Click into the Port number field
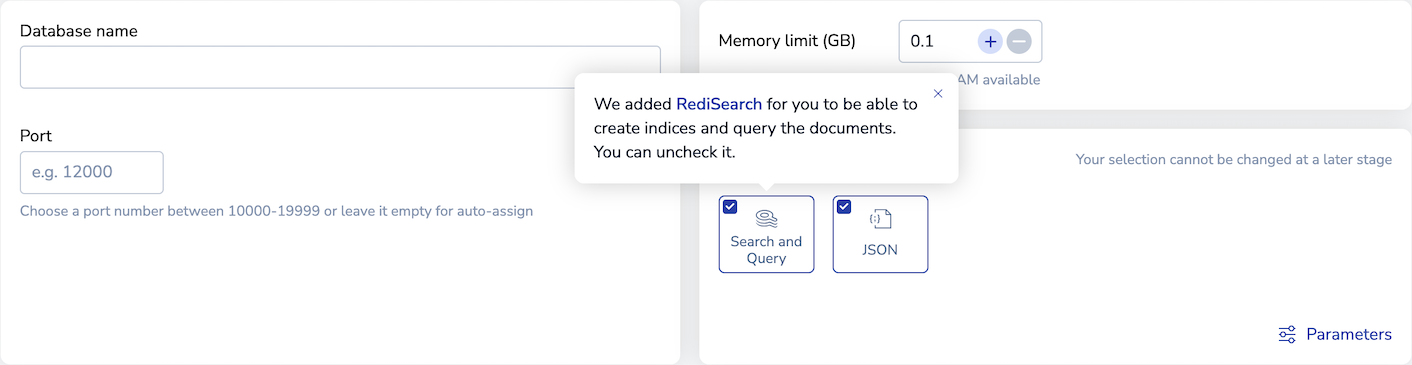 (x=92, y=172)
